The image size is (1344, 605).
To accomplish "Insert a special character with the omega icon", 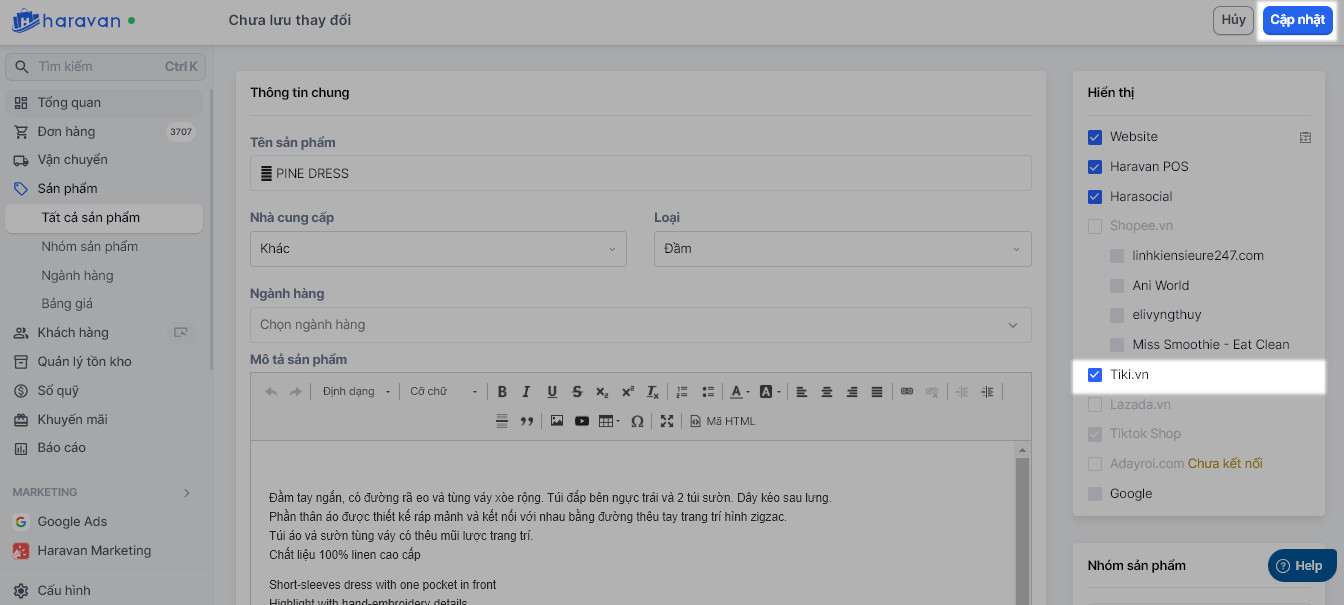I will 637,421.
